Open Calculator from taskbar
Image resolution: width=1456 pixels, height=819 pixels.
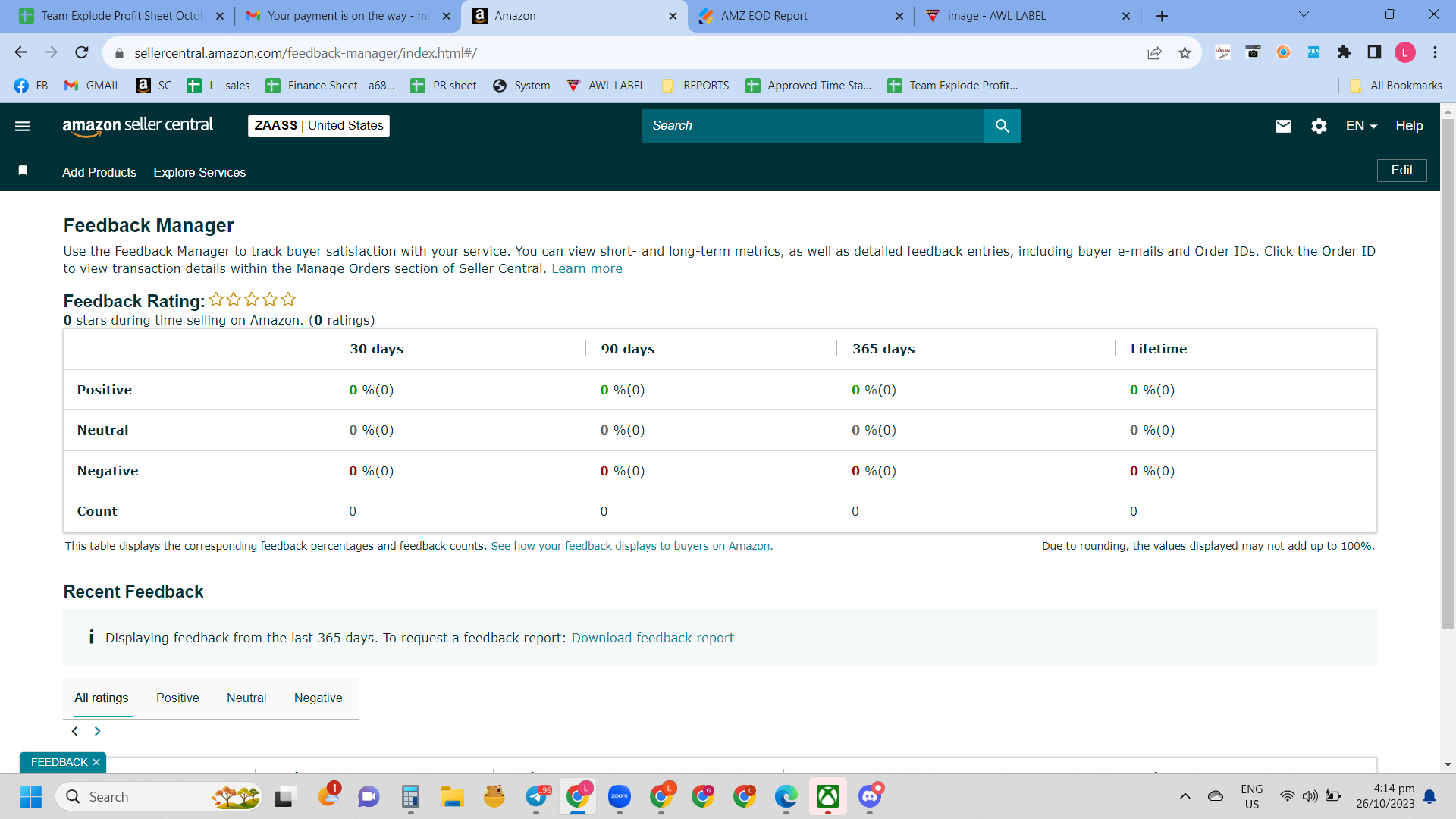click(x=410, y=797)
